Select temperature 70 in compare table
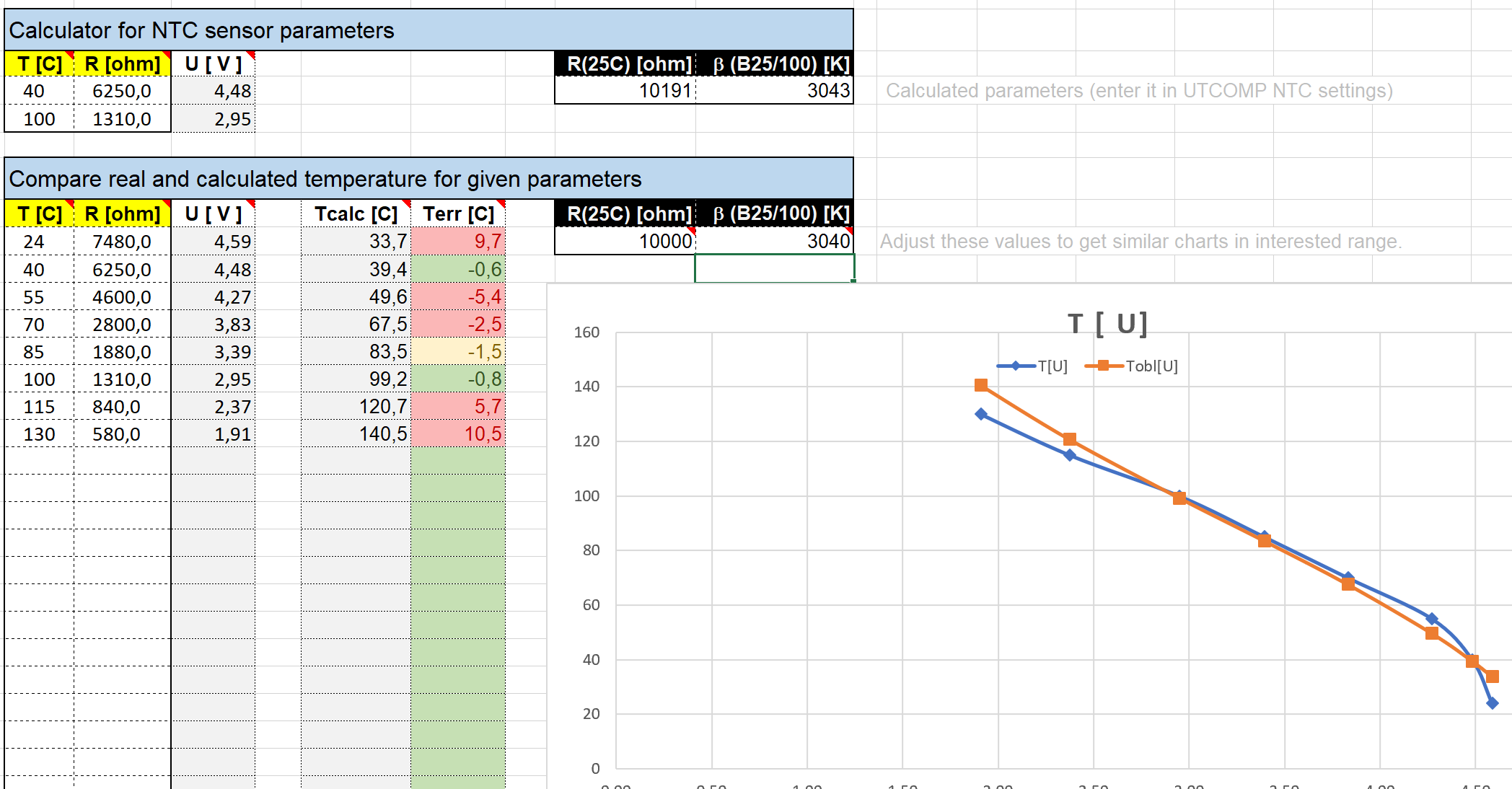This screenshot has height=789, width=1512. tap(40, 324)
